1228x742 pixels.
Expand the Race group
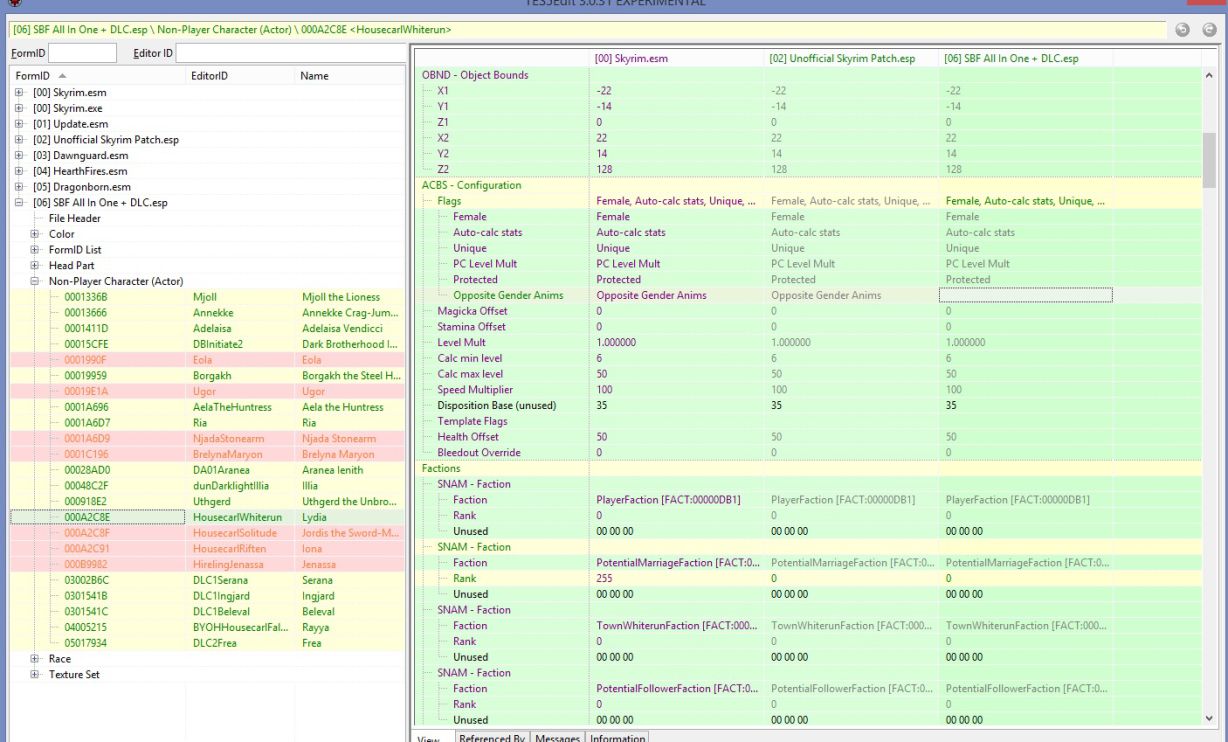pyautogui.click(x=35, y=659)
